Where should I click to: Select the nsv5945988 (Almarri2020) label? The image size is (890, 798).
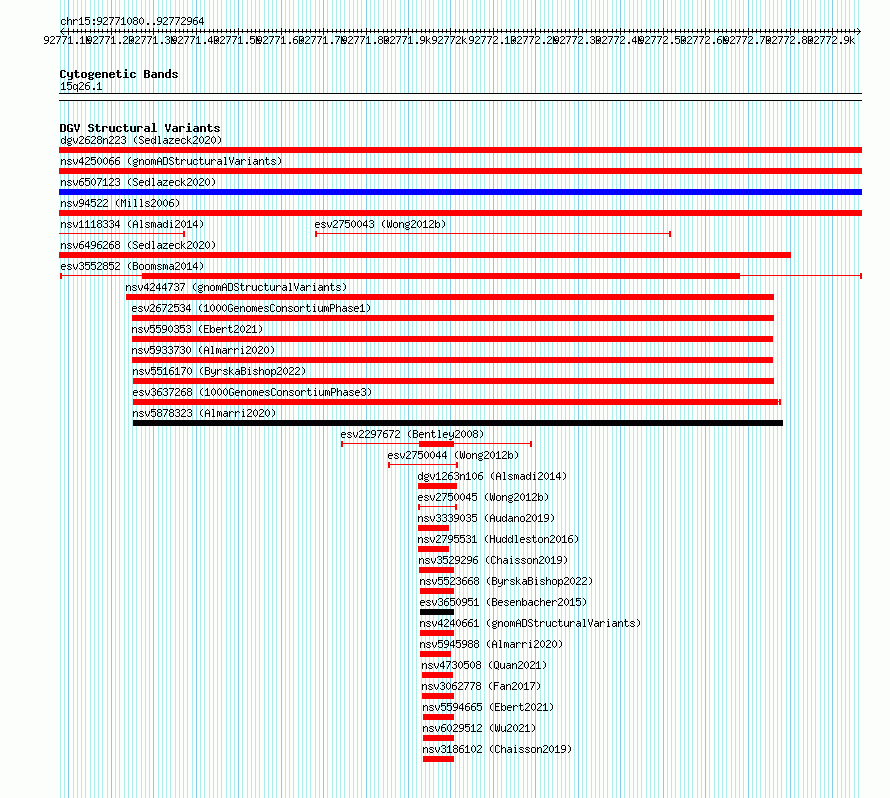point(492,644)
